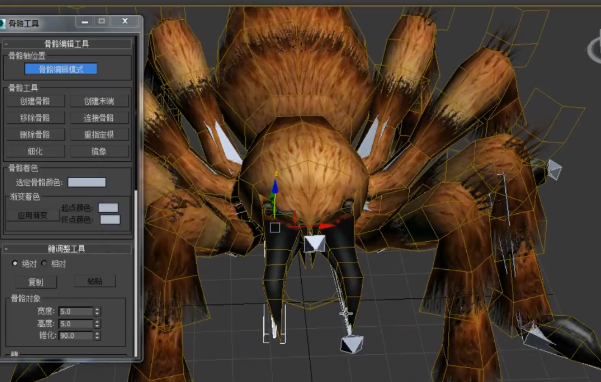
Task: Minimize the 骨骼工具 window
Action: click(x=85, y=21)
